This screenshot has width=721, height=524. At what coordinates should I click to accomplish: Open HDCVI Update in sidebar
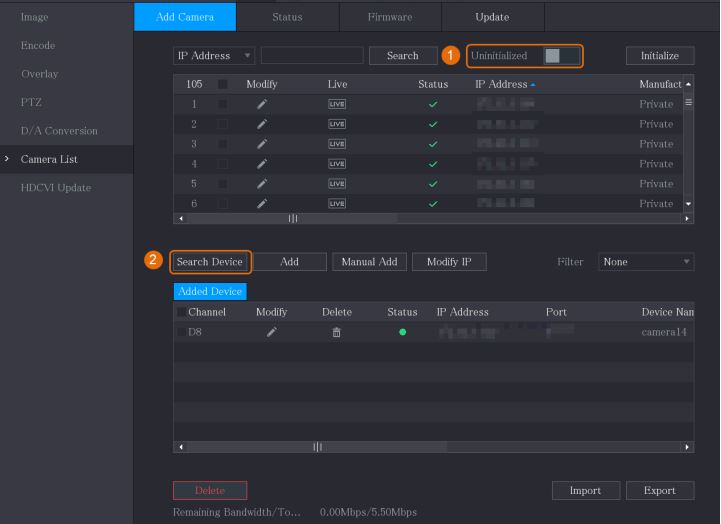tap(56, 188)
